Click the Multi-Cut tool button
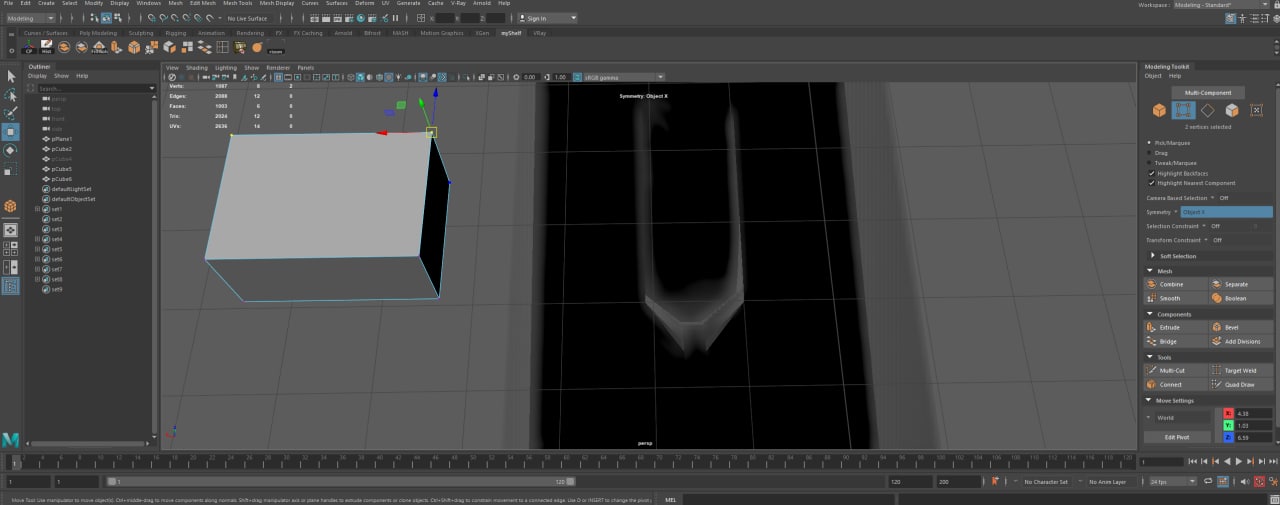The height and width of the screenshot is (505, 1280). tap(1176, 370)
